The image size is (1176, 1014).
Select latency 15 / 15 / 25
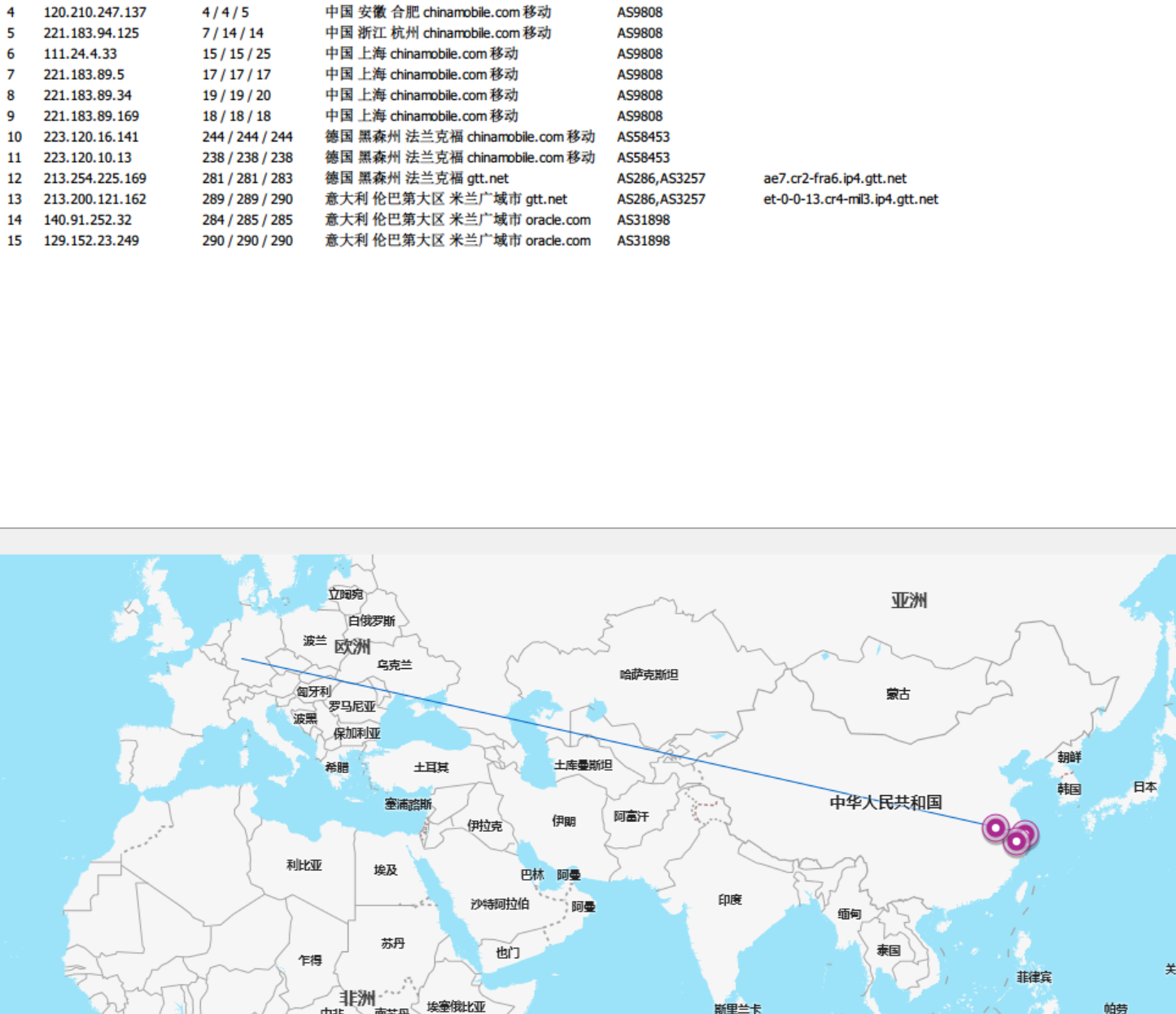tap(237, 54)
